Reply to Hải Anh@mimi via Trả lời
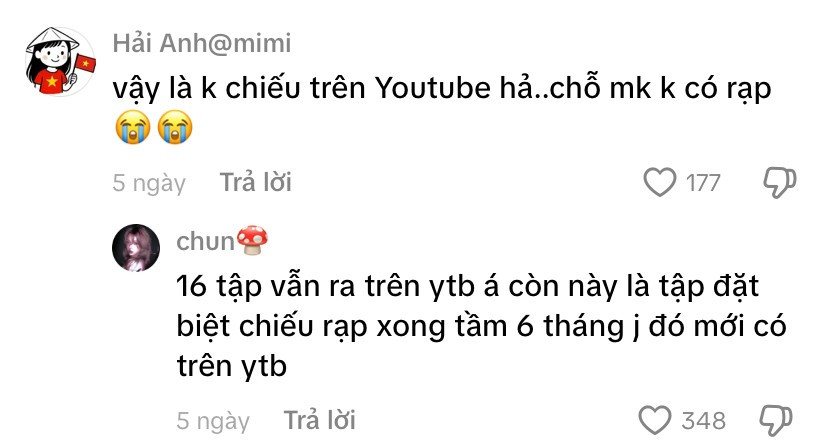828x443 pixels. [x=256, y=183]
